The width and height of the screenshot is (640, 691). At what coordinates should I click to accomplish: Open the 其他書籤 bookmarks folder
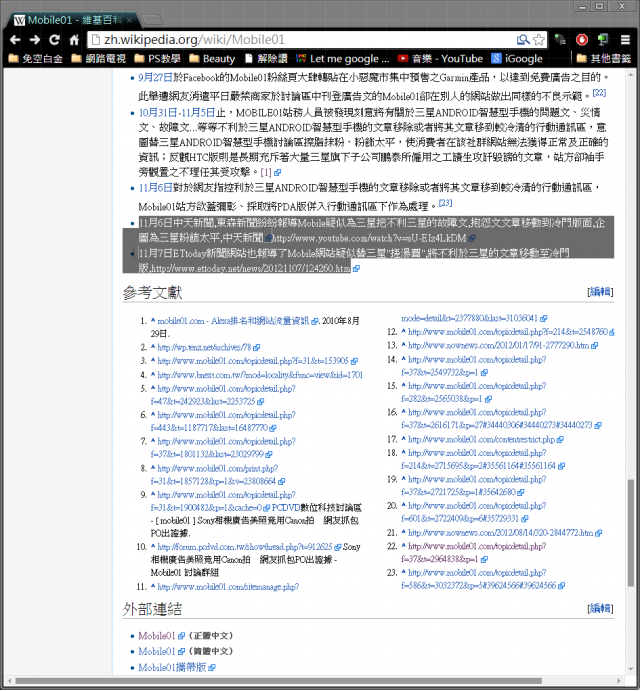[603, 59]
